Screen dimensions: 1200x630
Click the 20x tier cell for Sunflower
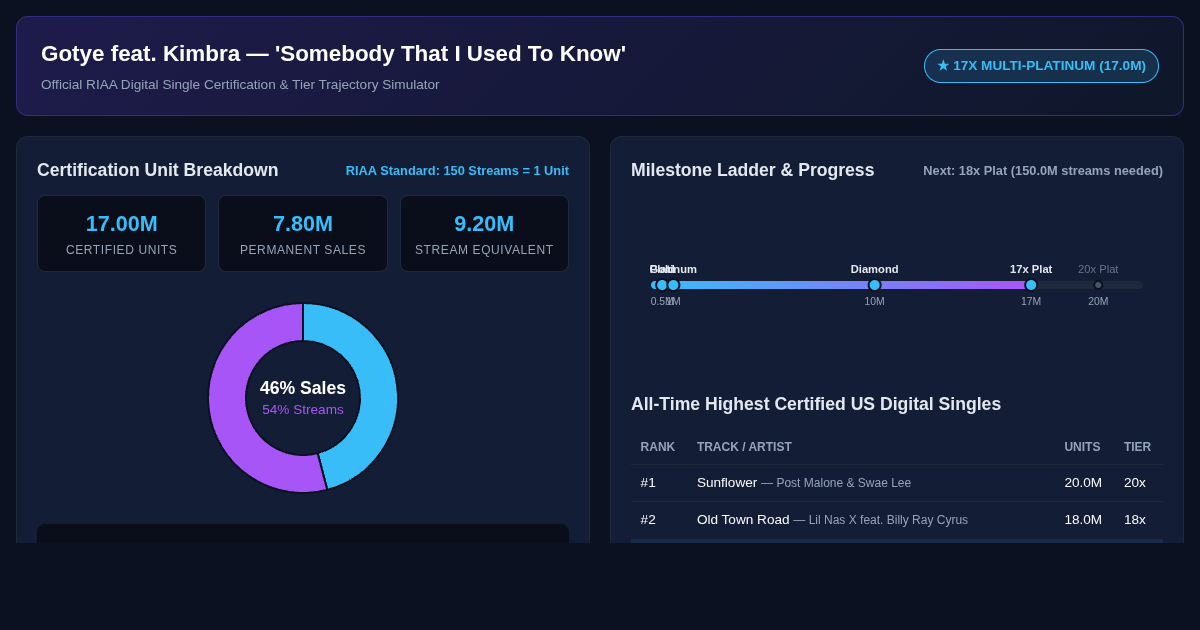pos(1135,483)
